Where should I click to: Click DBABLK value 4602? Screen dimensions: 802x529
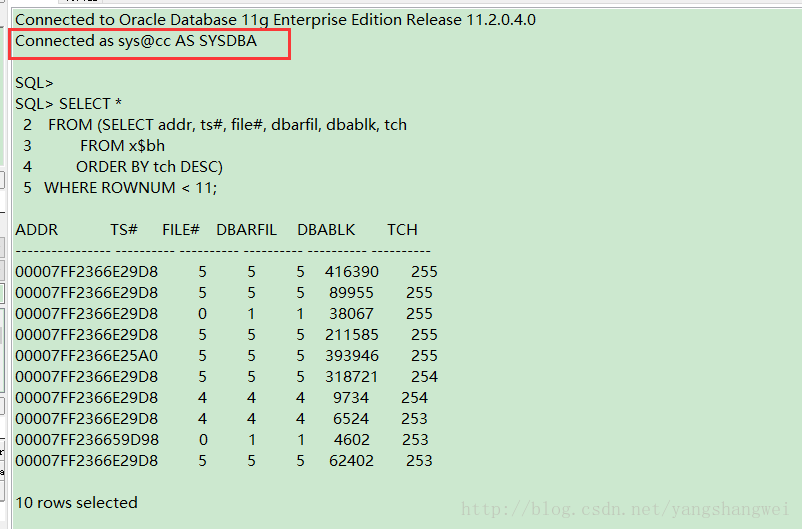pyautogui.click(x=351, y=439)
